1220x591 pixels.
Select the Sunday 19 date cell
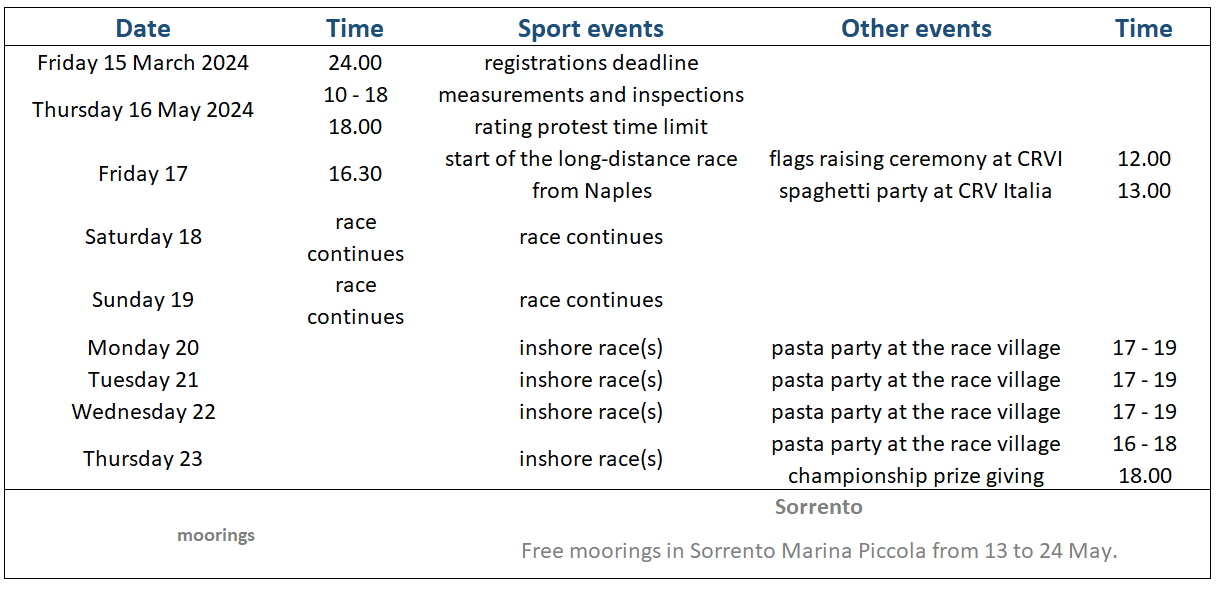tap(143, 300)
